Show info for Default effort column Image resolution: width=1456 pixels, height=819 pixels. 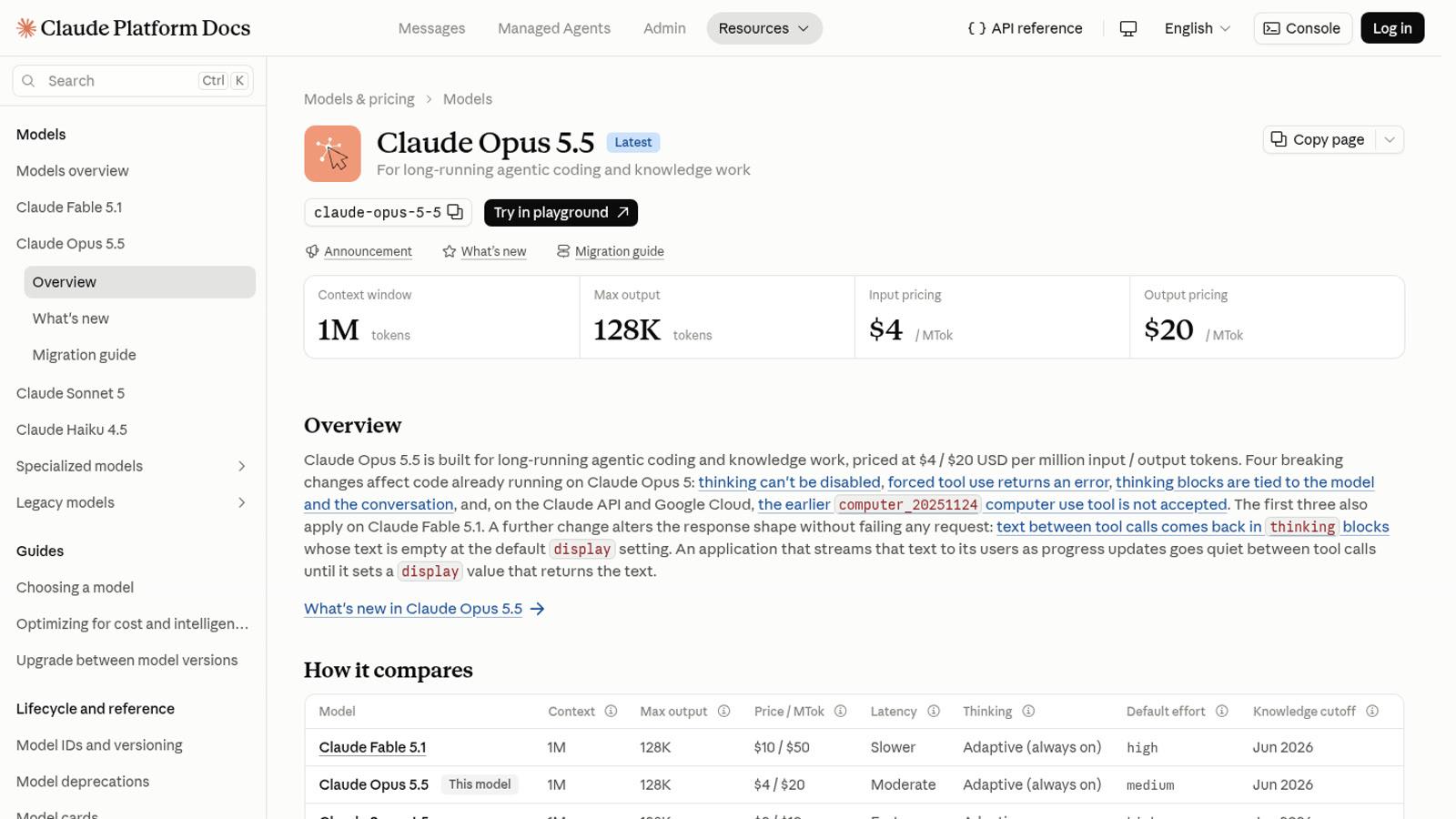pos(1221,712)
